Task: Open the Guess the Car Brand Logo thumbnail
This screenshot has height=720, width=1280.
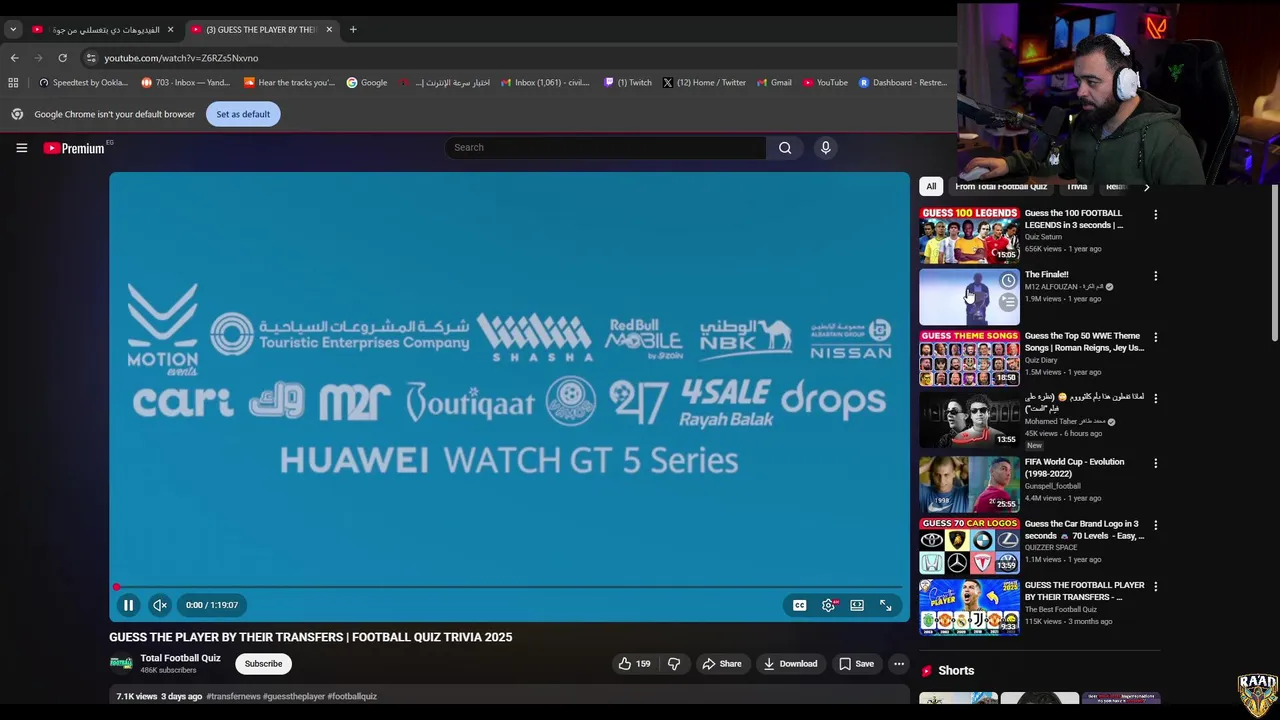Action: click(969, 545)
